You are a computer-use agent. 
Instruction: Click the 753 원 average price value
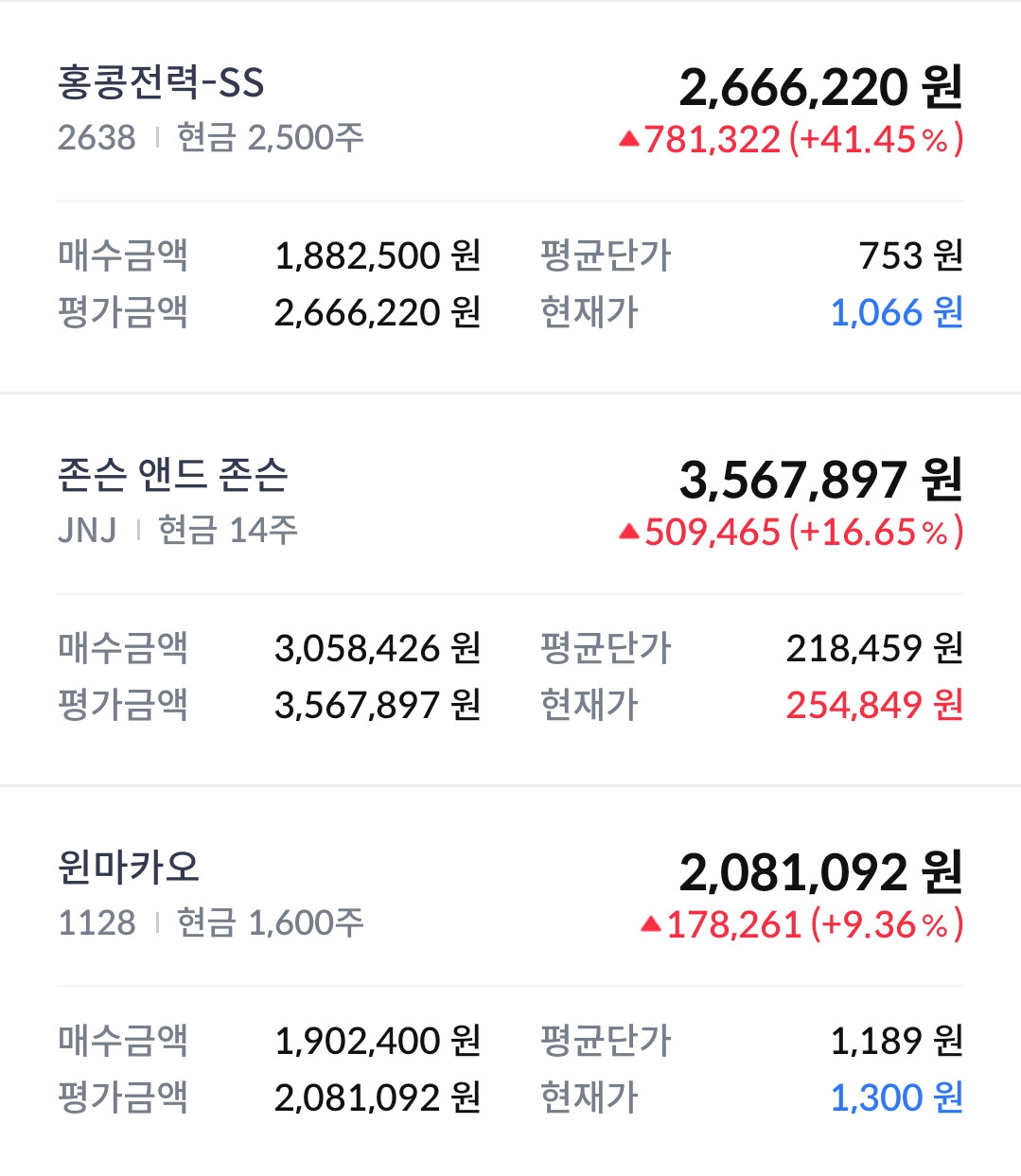click(910, 255)
